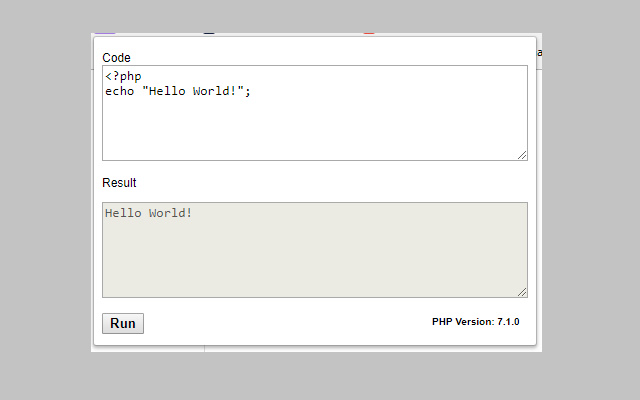Click the Run button
This screenshot has height=400, width=640.
123,323
